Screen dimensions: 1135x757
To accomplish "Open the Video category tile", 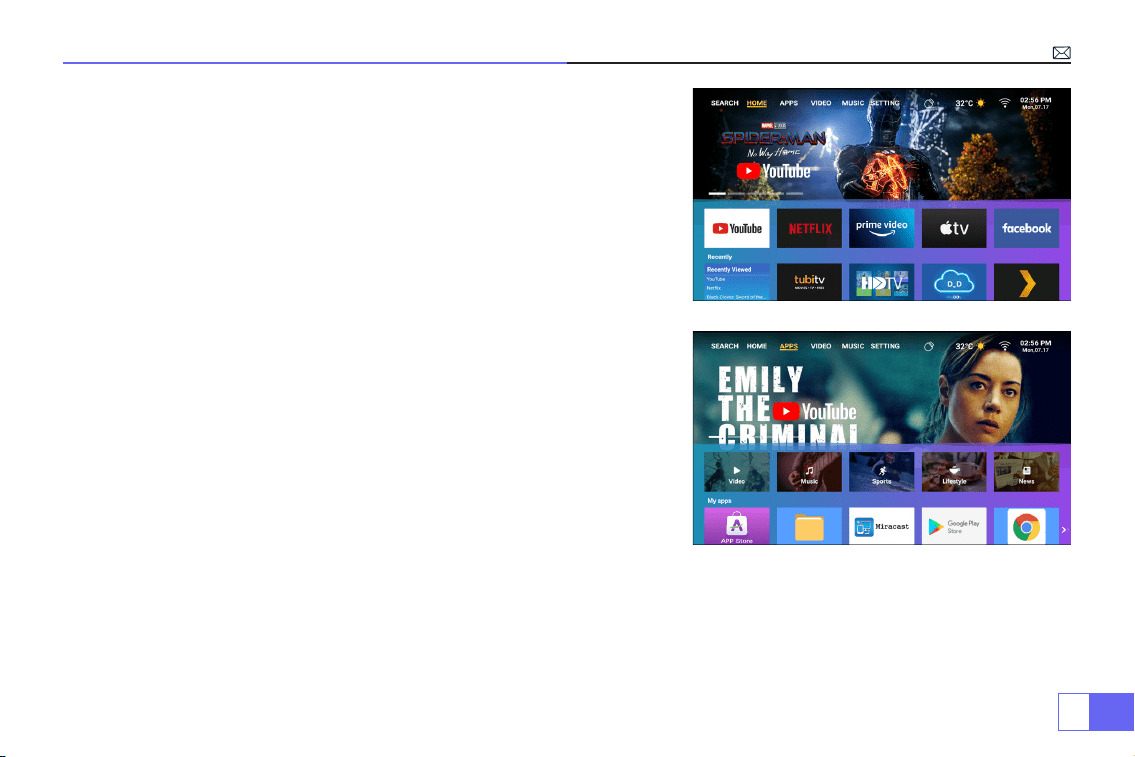I will point(737,472).
